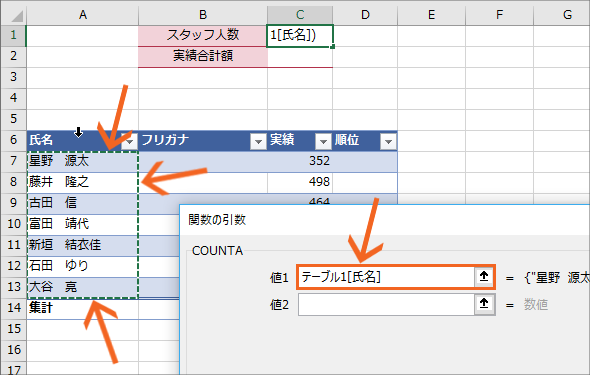The height and width of the screenshot is (375, 590).
Task: Select column C header
Action: click(300, 15)
